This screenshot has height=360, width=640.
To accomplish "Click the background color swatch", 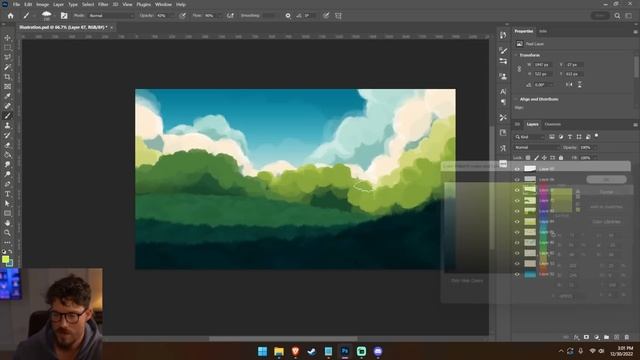I will [11, 264].
